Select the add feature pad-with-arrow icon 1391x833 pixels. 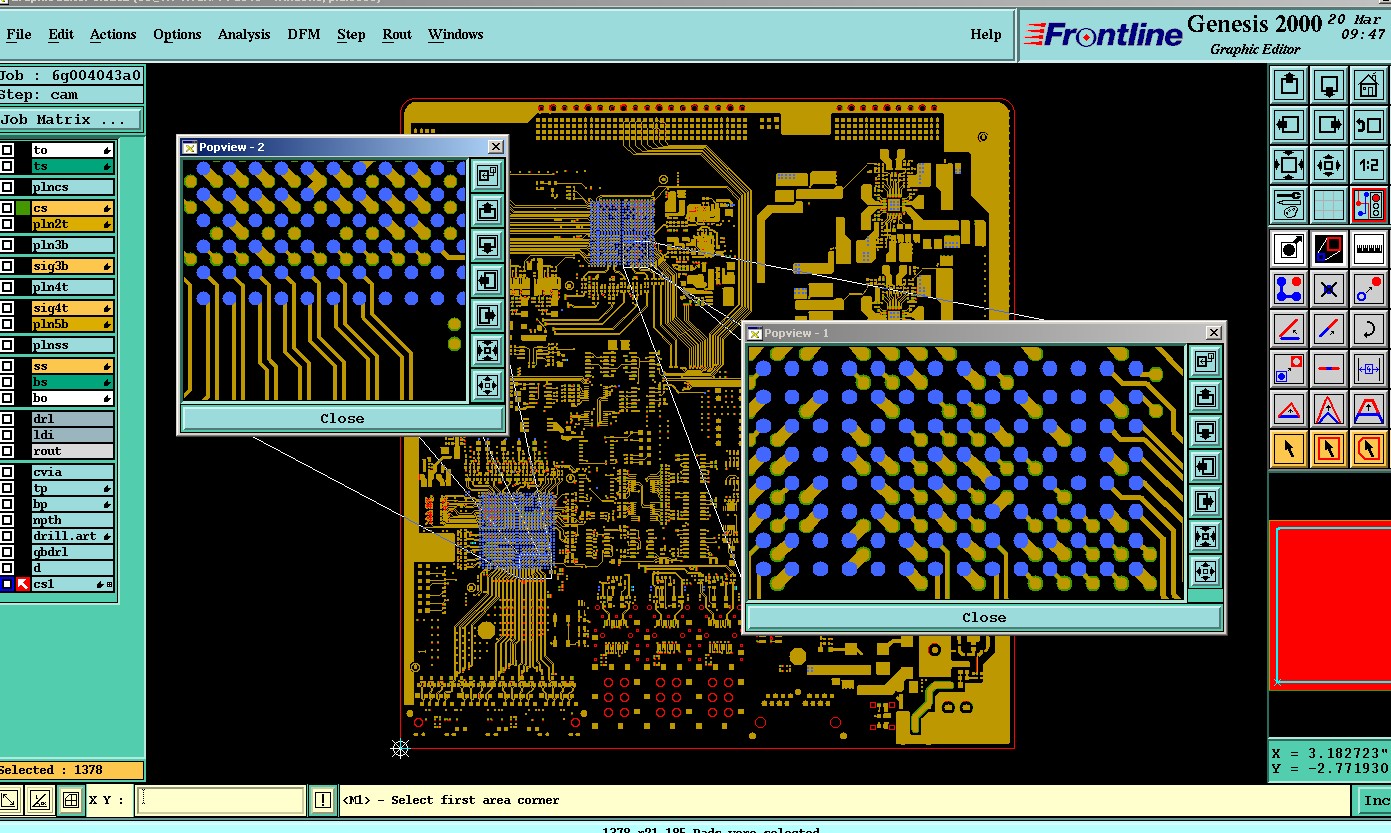coord(1289,247)
